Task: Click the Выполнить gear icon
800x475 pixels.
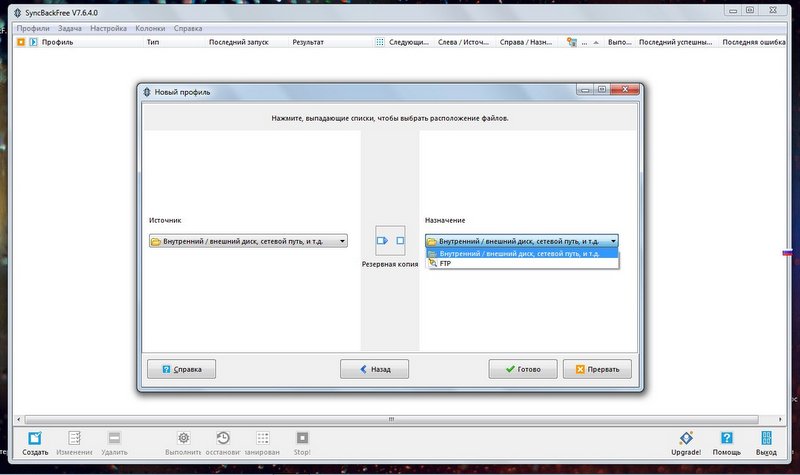Action: [x=184, y=438]
